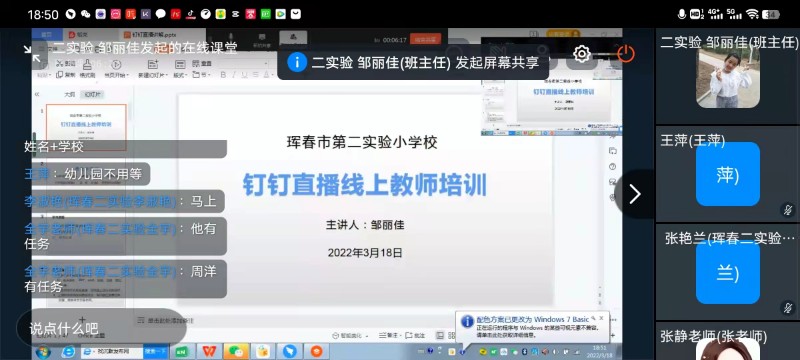Viewport: 800px width, 360px height.
Task: Open the Section (节) dropdown in WPS toolbar
Action: (x=201, y=75)
